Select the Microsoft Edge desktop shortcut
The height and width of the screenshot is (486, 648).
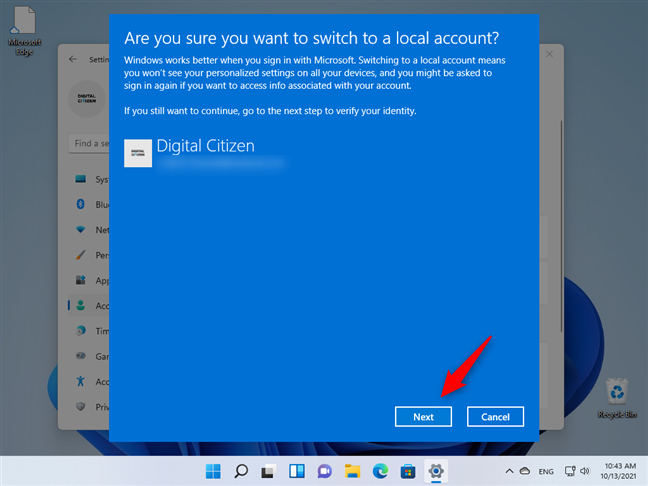[24, 31]
